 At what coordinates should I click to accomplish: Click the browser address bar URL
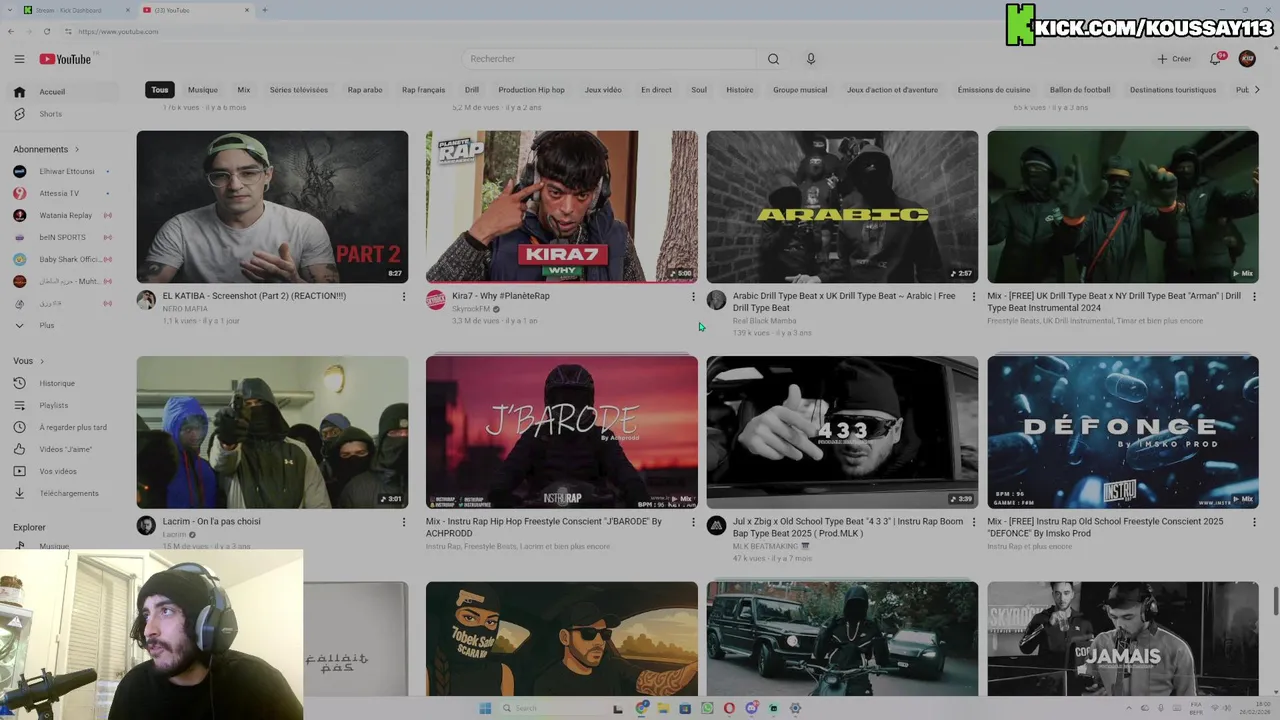[118, 31]
